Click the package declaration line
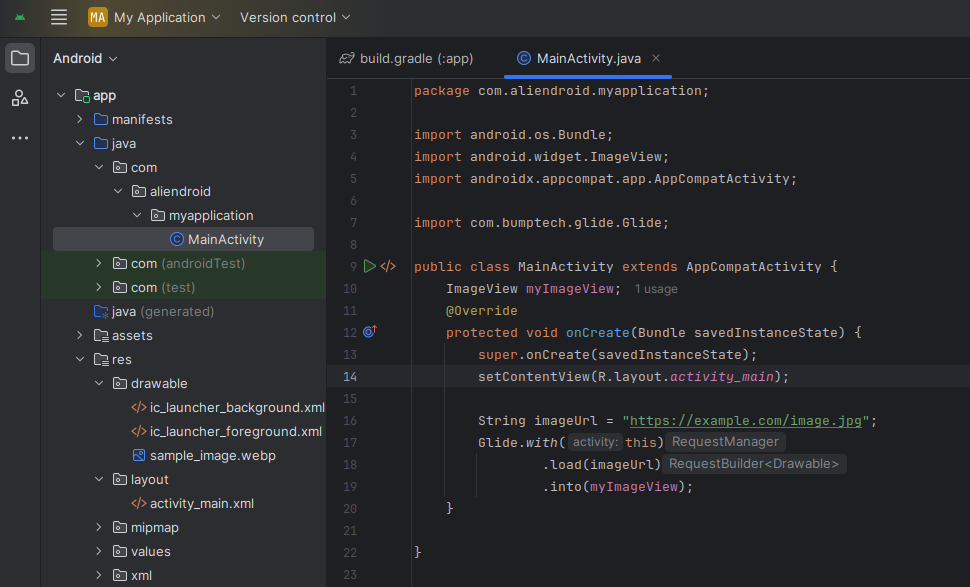Image resolution: width=970 pixels, height=587 pixels. (x=561, y=91)
